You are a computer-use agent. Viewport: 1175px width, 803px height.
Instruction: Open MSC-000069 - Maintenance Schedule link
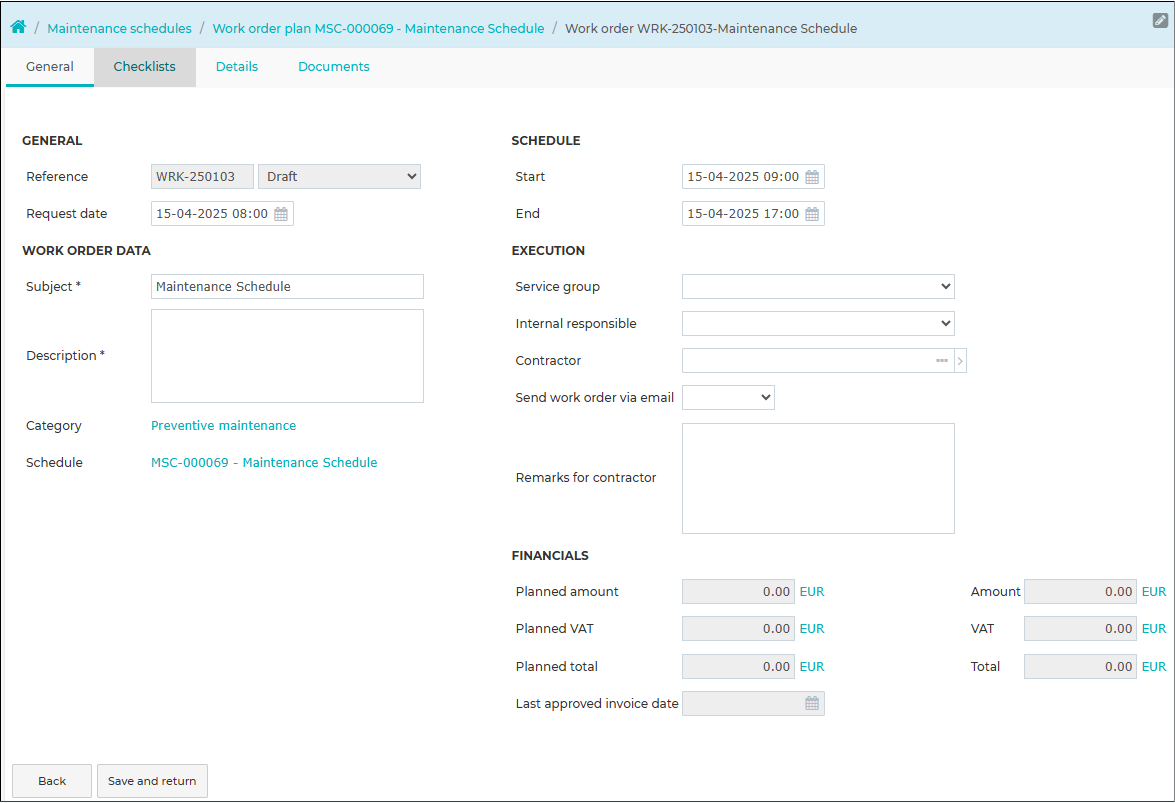click(264, 463)
